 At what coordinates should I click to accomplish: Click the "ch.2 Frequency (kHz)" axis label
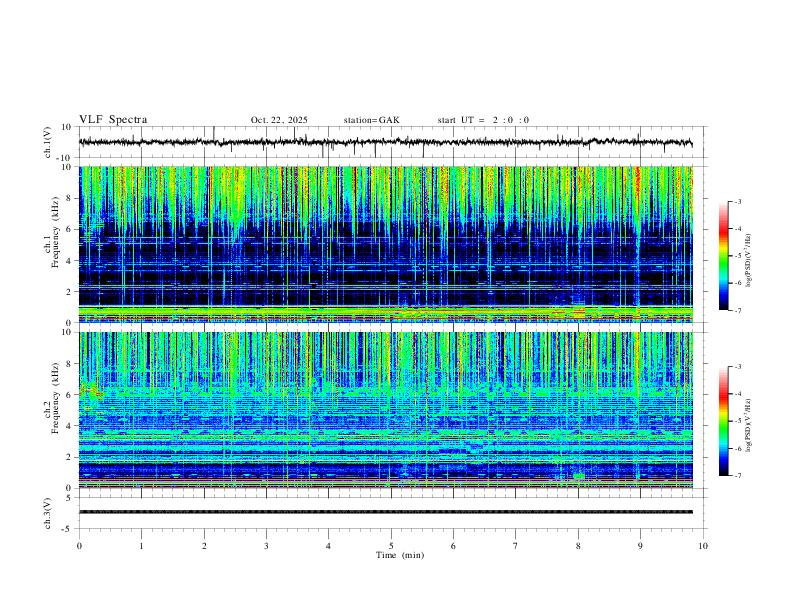pos(51,398)
